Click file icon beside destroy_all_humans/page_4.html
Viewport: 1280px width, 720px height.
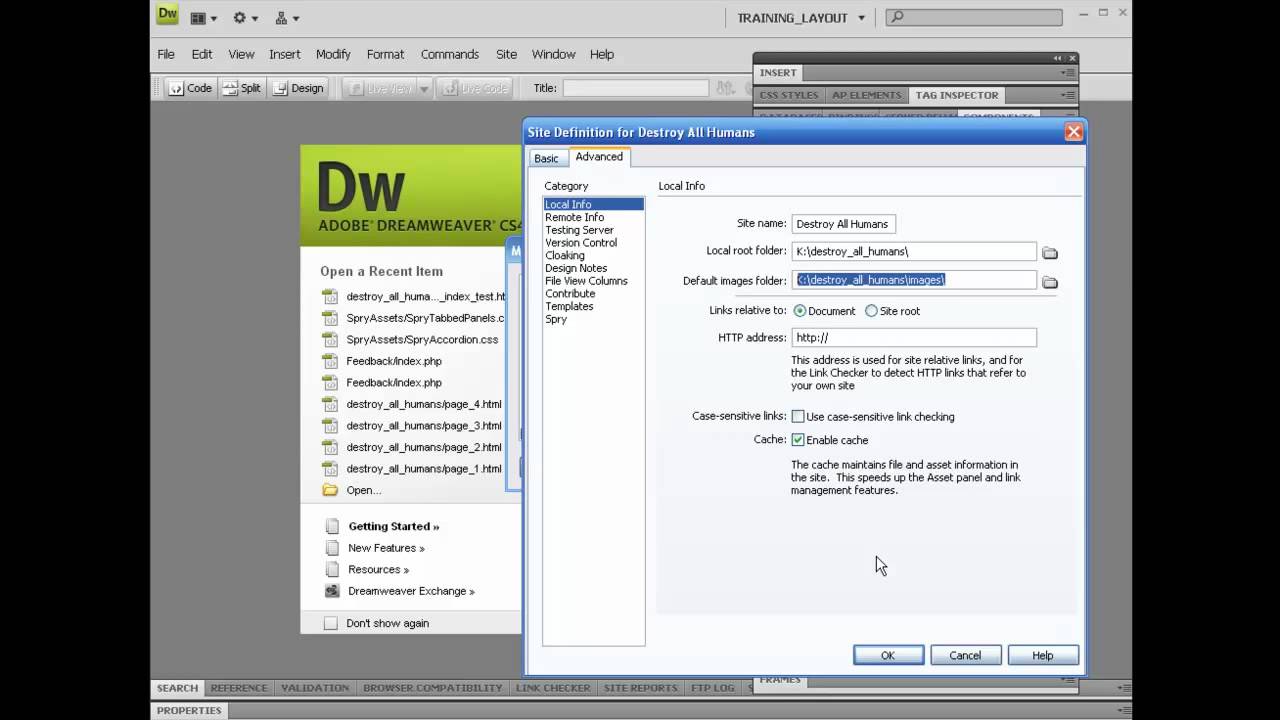click(330, 404)
